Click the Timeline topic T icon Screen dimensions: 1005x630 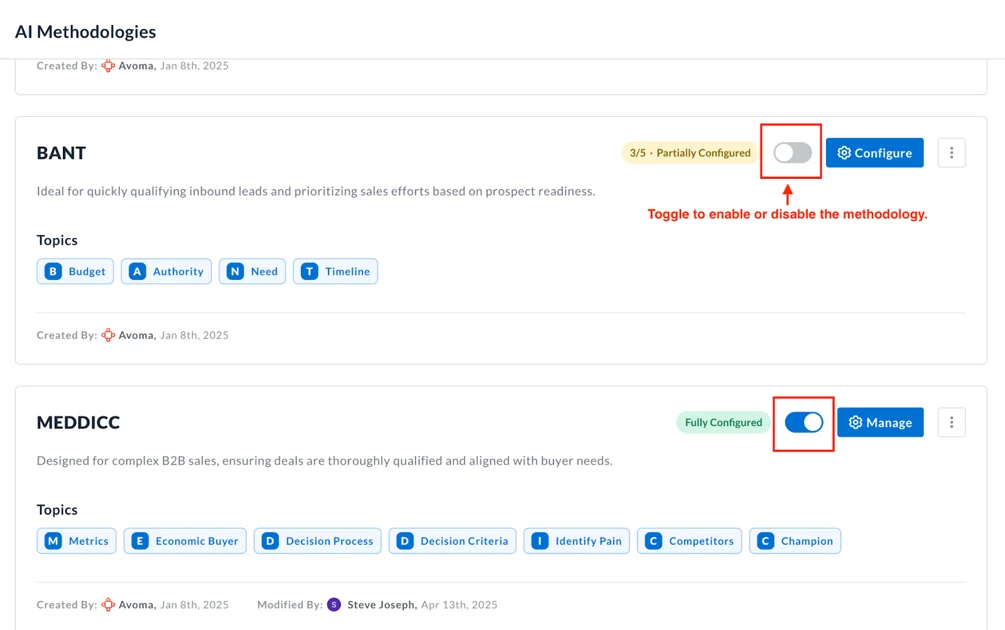coord(310,271)
